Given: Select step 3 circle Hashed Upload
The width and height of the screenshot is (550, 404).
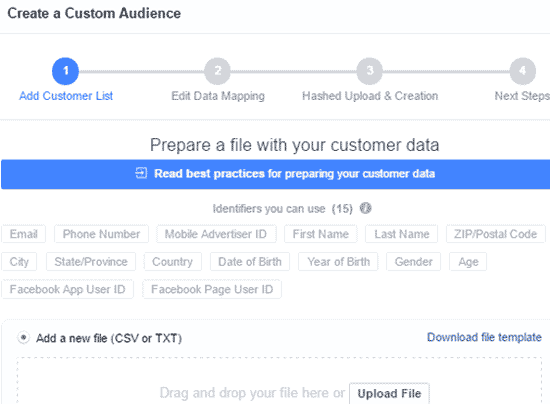Looking at the screenshot, I should [370, 71].
